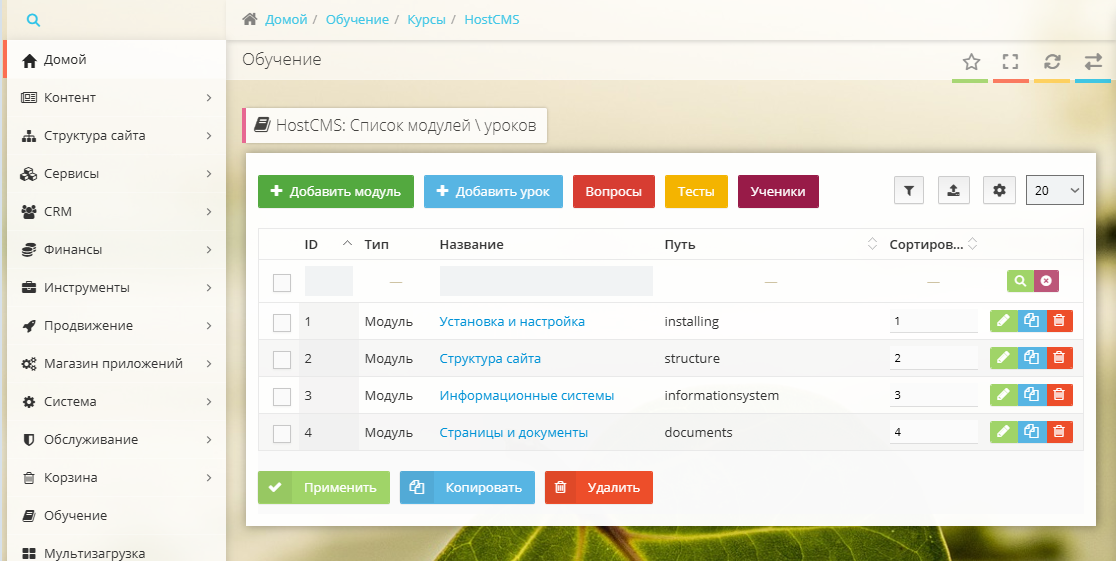Open the rows-per-page dropdown showing 20
The width and height of the screenshot is (1116, 561).
[1054, 190]
